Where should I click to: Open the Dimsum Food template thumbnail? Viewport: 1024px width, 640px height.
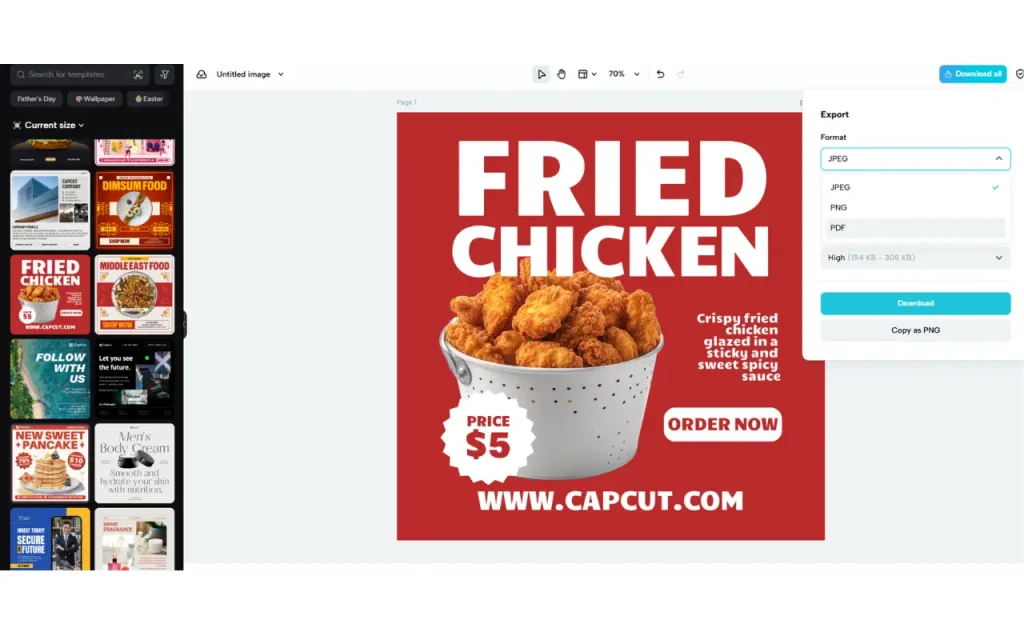(135, 210)
